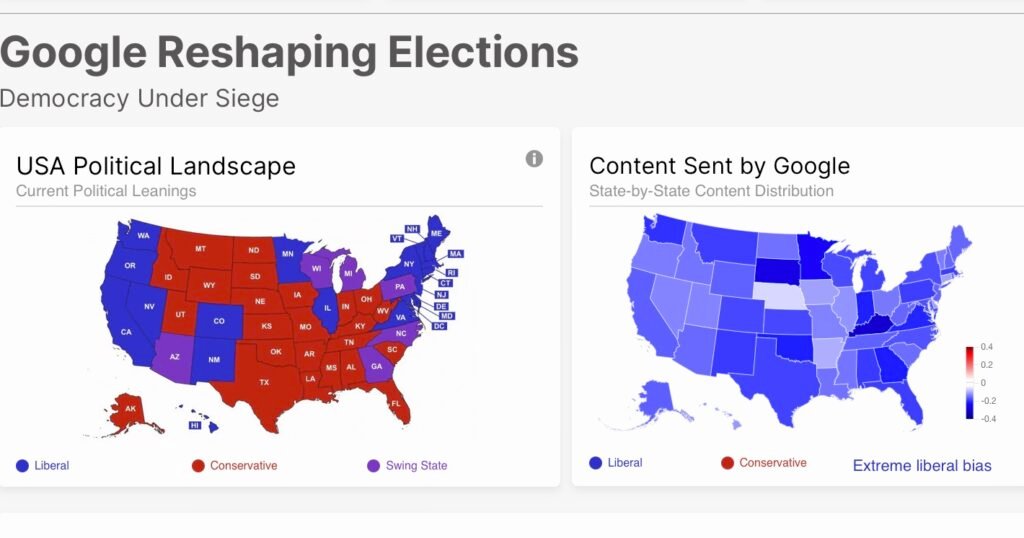This screenshot has height=538, width=1024.
Task: Click the Extreme liberal bias text
Action: point(922,465)
